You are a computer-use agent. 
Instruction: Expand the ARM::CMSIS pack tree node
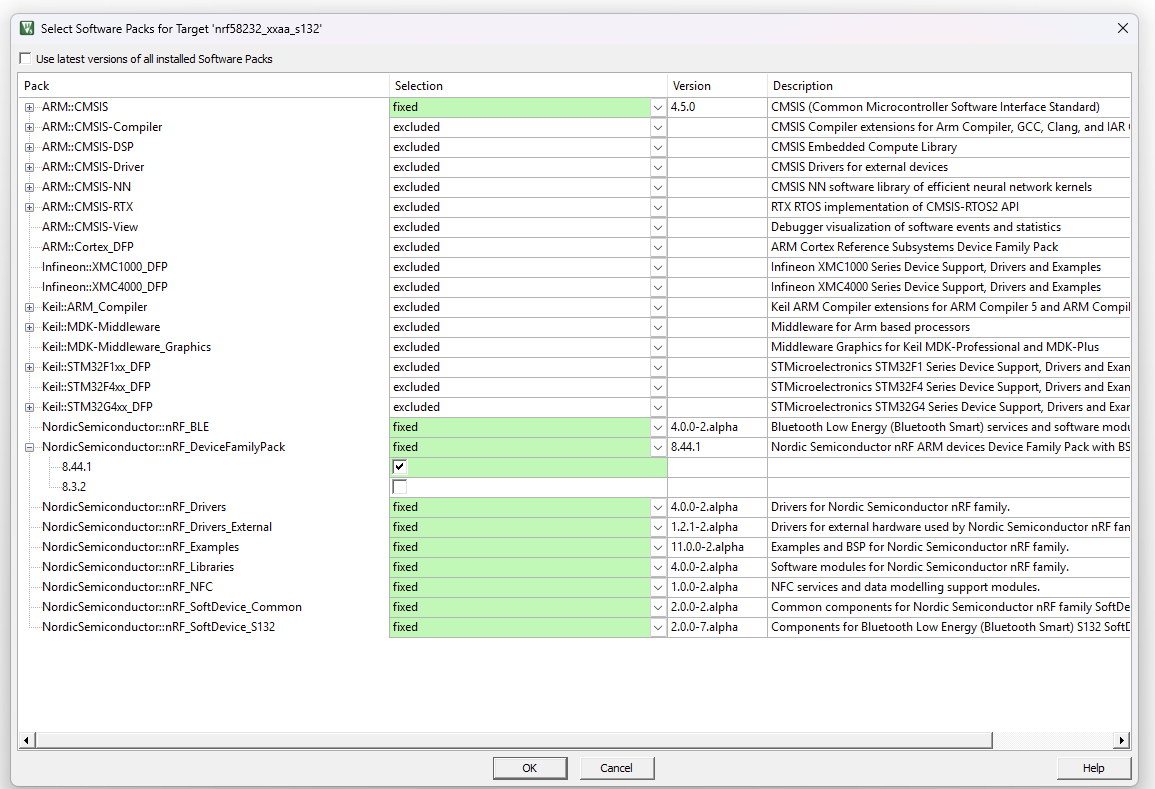point(30,107)
